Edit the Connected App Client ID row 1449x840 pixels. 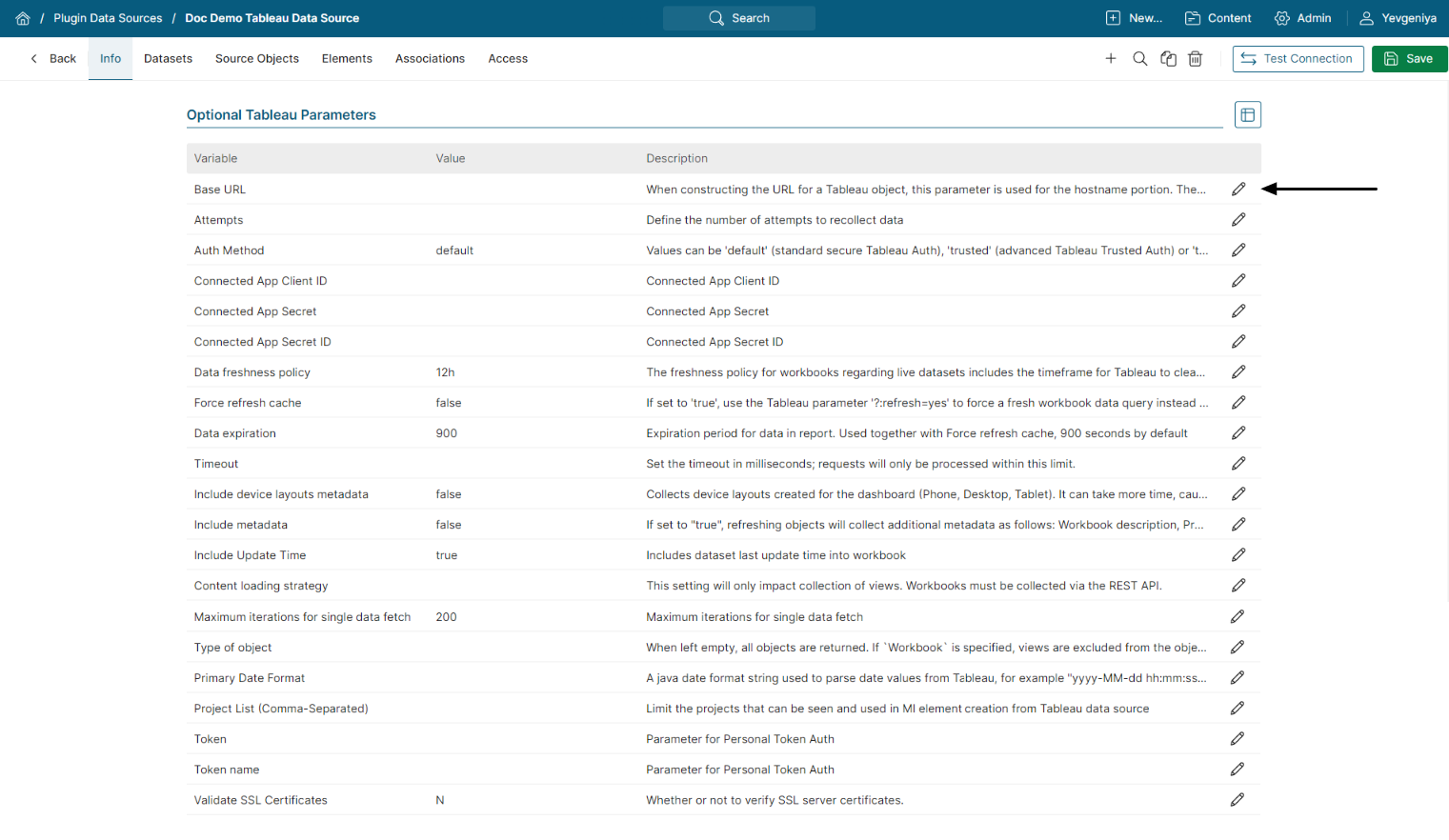coord(1238,281)
